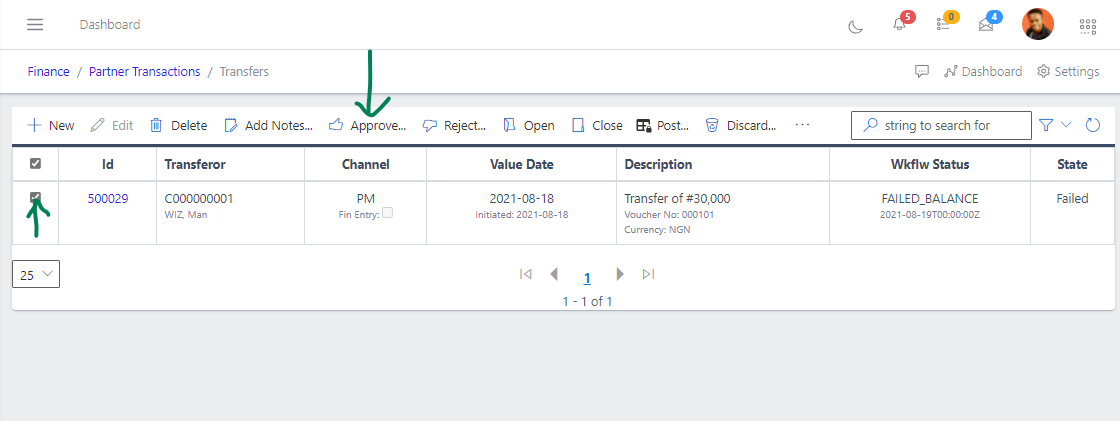The image size is (1120, 421).
Task: Navigate to Partner Transactions breadcrumb
Action: [x=144, y=71]
